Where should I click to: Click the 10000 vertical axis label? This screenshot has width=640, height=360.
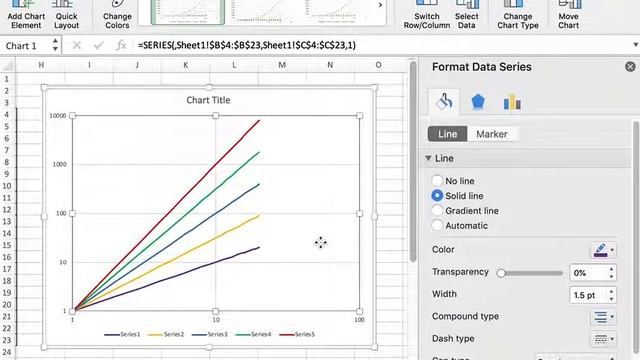(58, 116)
